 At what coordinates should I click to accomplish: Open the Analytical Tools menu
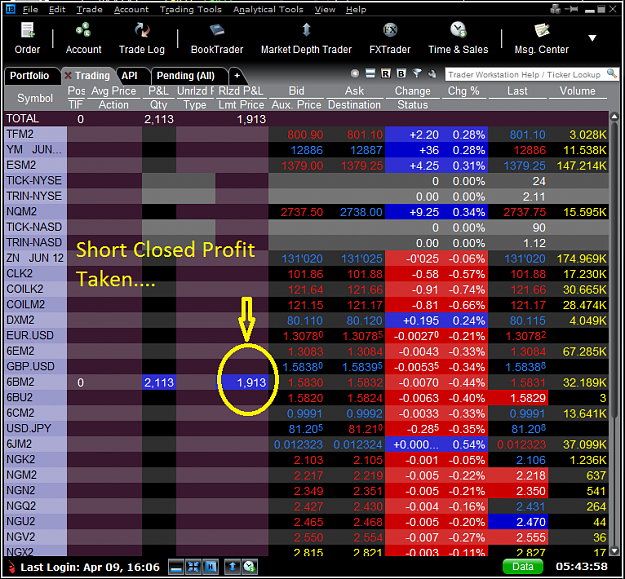[268, 9]
